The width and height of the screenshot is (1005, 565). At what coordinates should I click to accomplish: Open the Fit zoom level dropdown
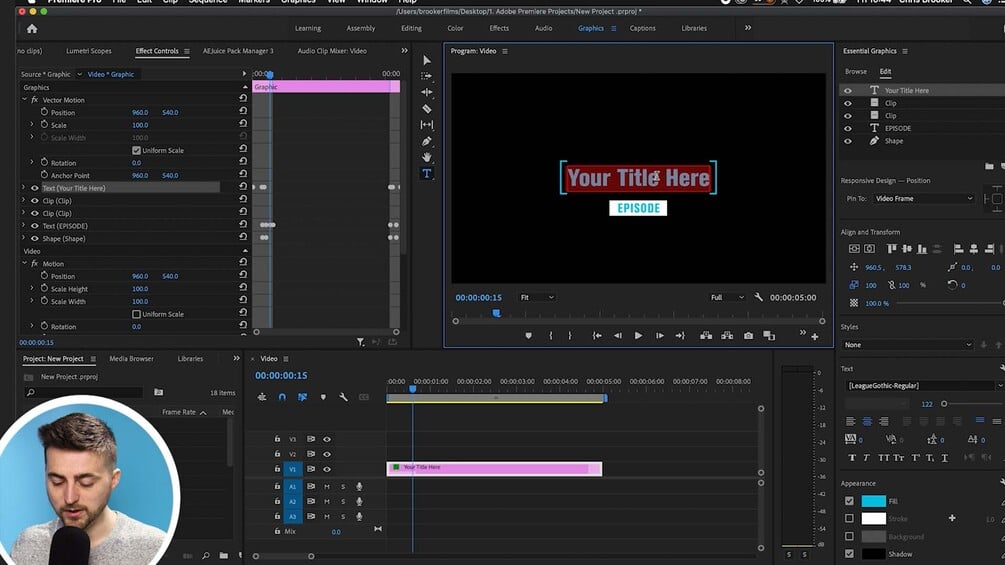[537, 297]
